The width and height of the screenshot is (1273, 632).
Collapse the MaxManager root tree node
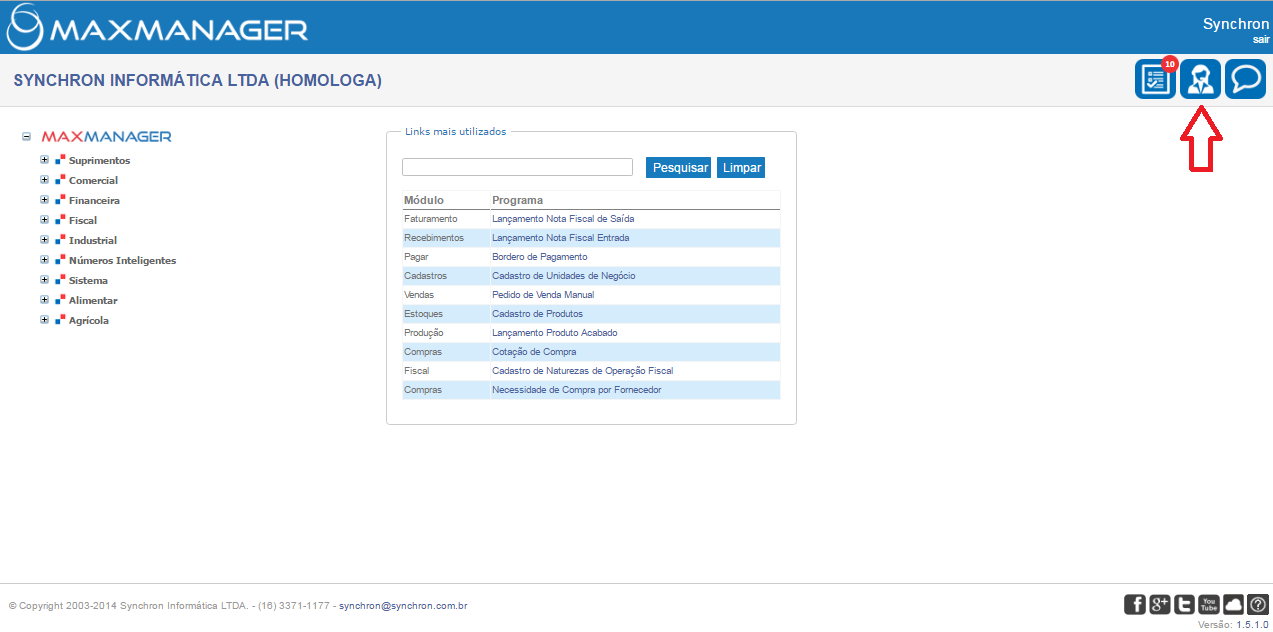coord(26,137)
